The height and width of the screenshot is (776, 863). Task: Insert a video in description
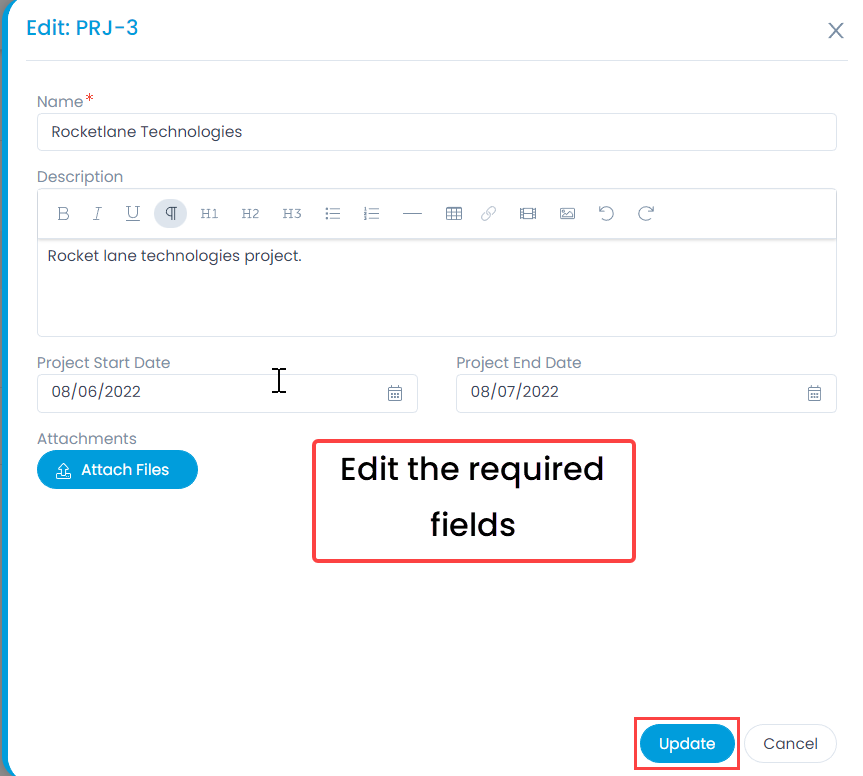(x=528, y=214)
